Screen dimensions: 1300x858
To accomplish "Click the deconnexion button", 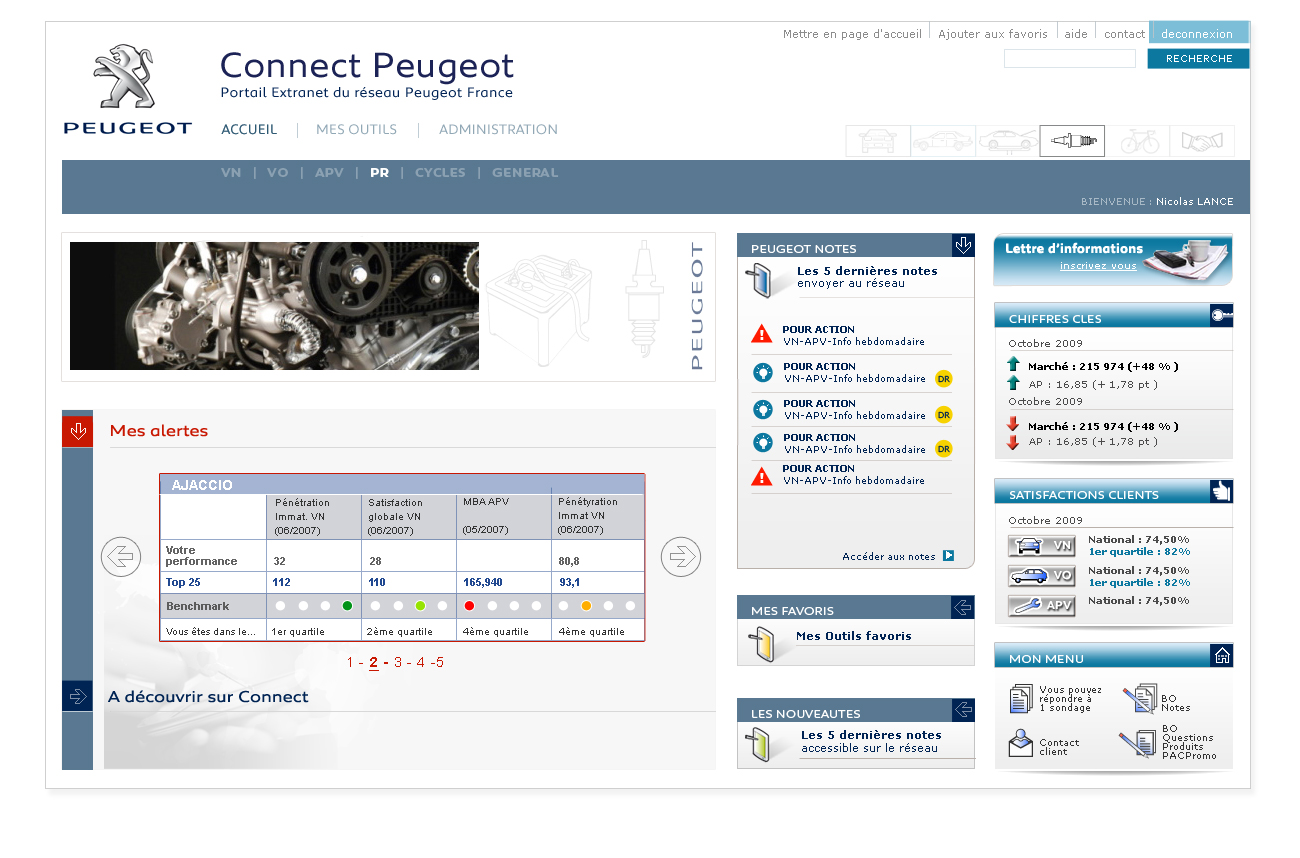I will (1199, 33).
